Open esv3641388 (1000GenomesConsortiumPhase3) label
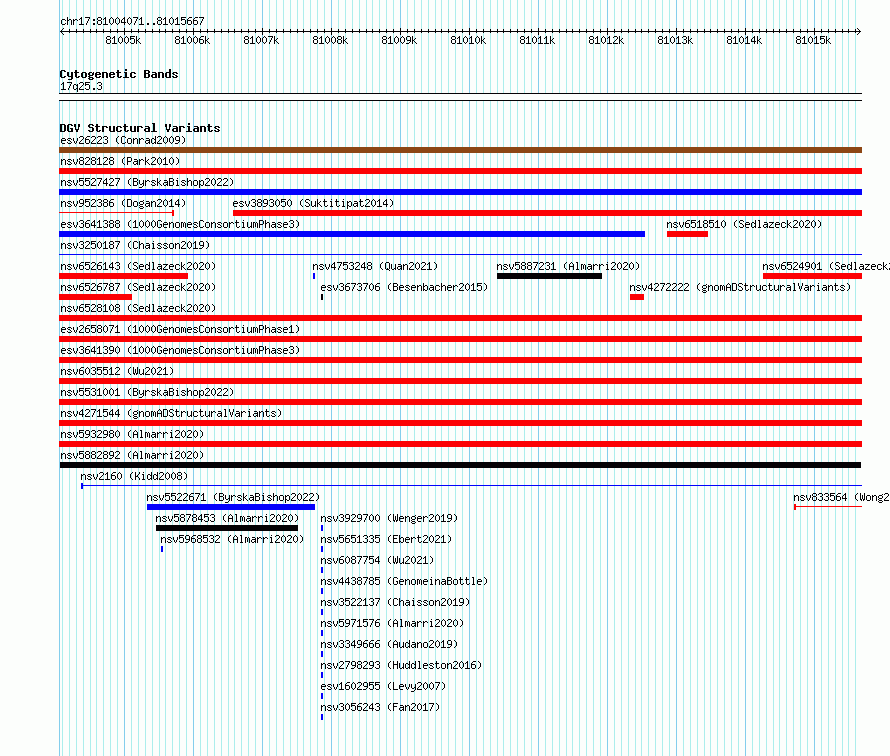 pos(180,224)
